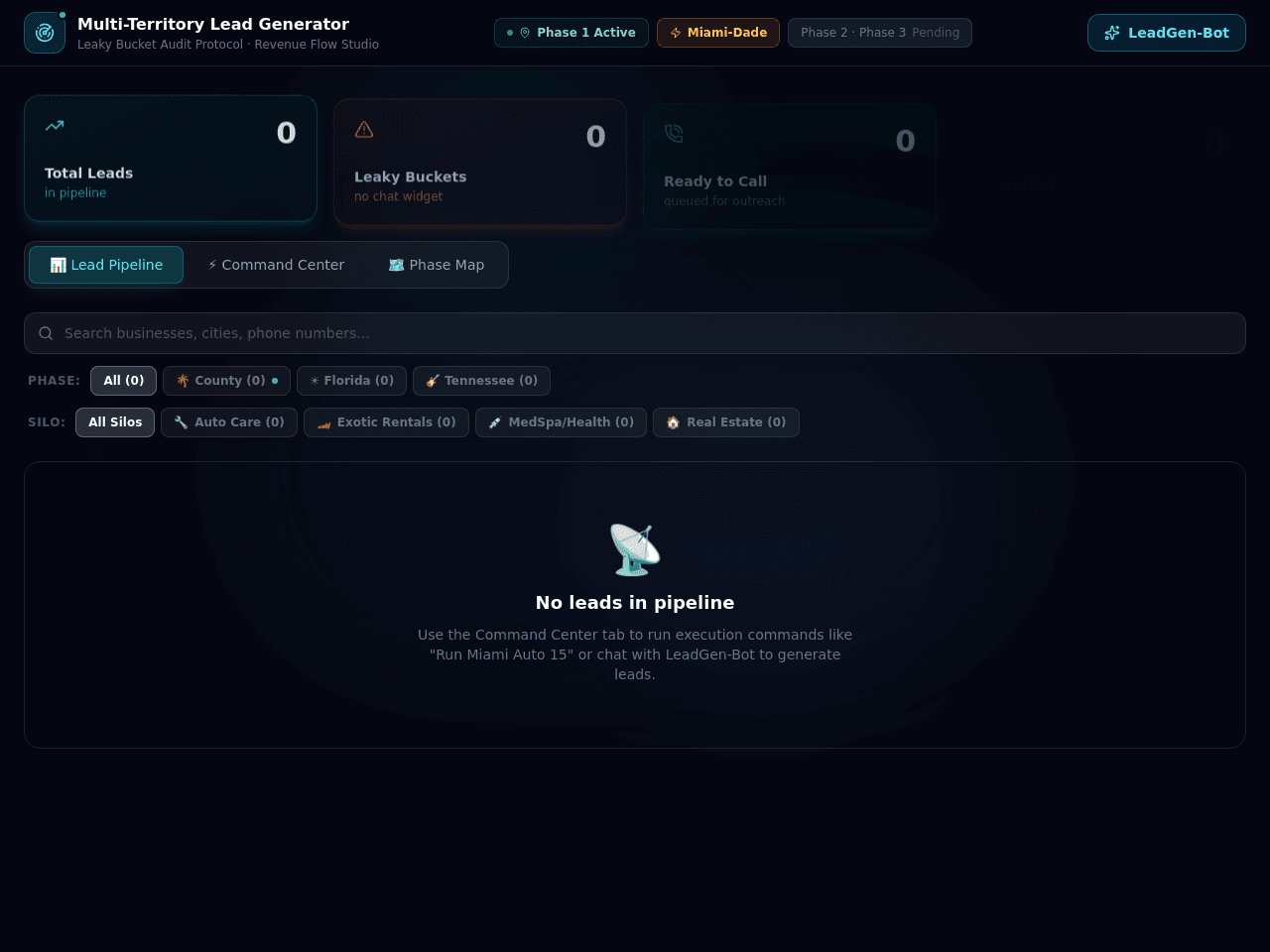
Task: Click the warning triangle icon on Leaky Buckets
Action: [364, 129]
